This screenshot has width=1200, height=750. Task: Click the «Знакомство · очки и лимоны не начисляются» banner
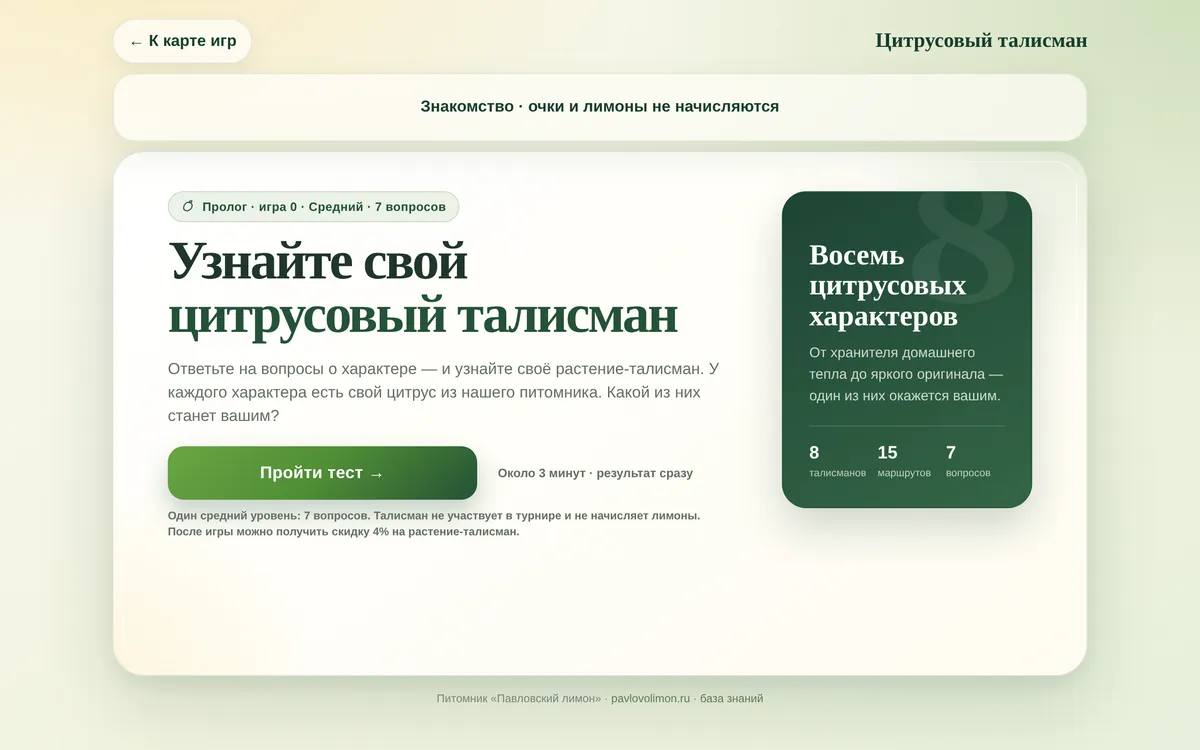[x=600, y=107]
